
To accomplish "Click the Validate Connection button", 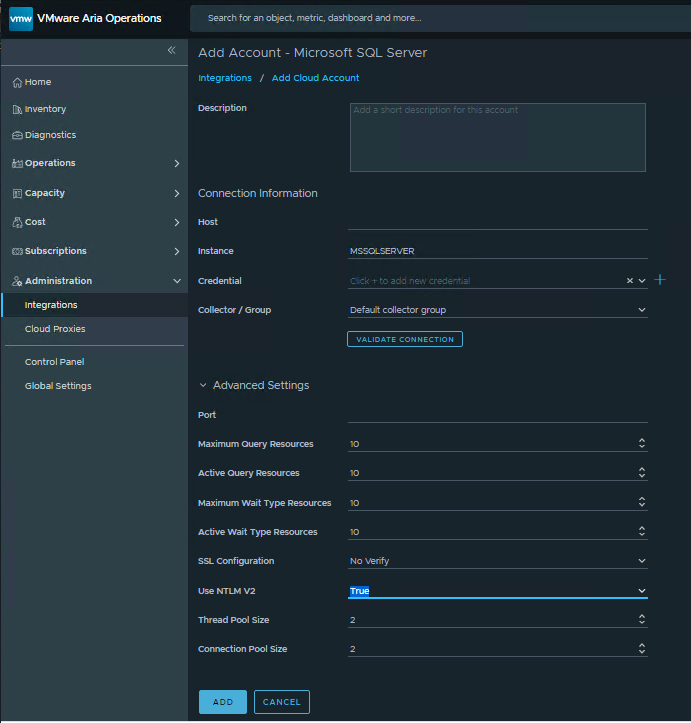I will [x=405, y=339].
